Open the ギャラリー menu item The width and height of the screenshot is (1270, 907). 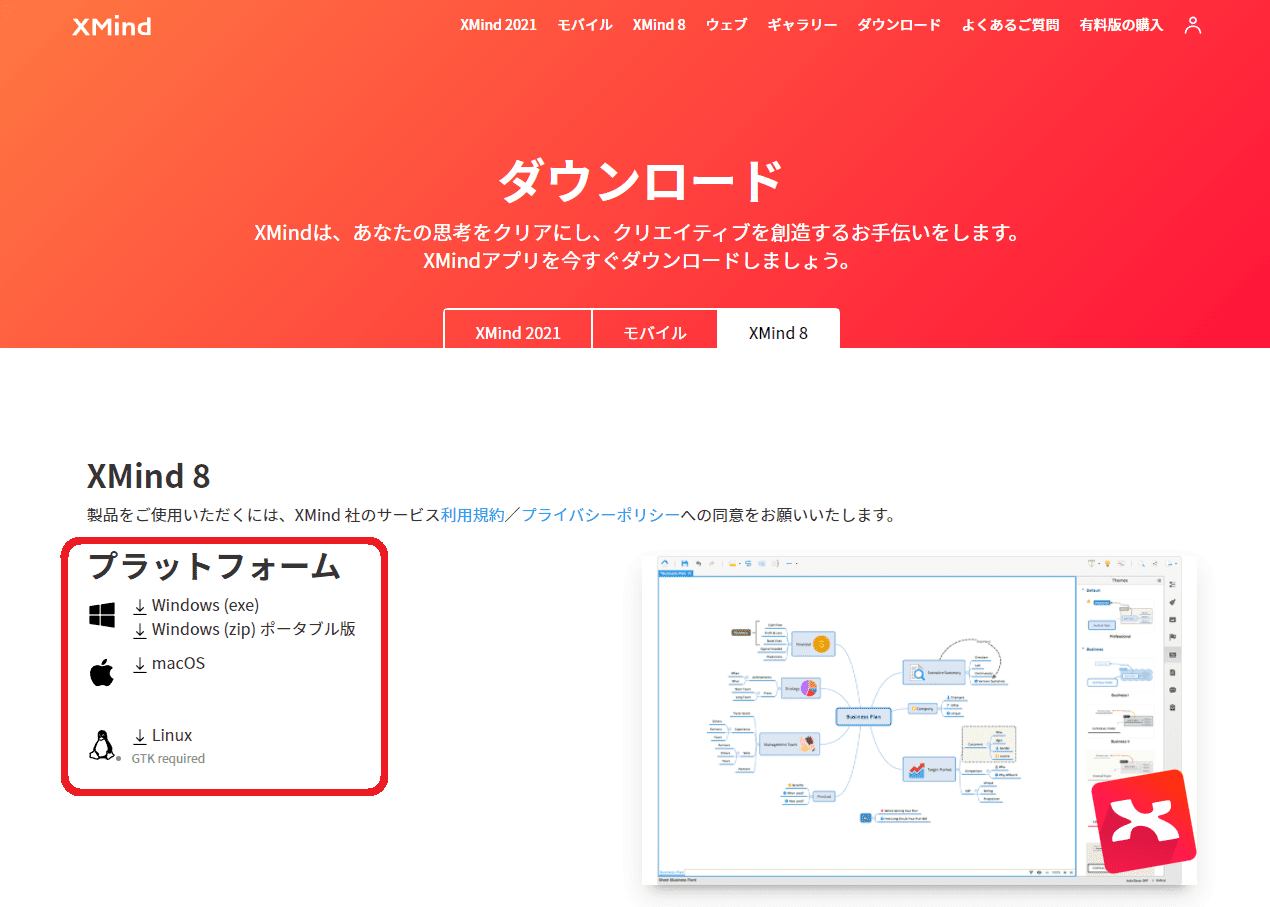pyautogui.click(x=802, y=25)
